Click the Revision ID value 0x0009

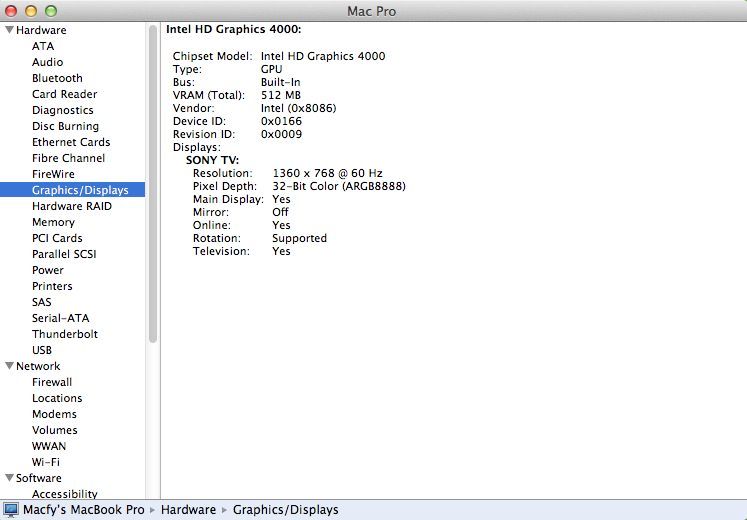tap(281, 134)
